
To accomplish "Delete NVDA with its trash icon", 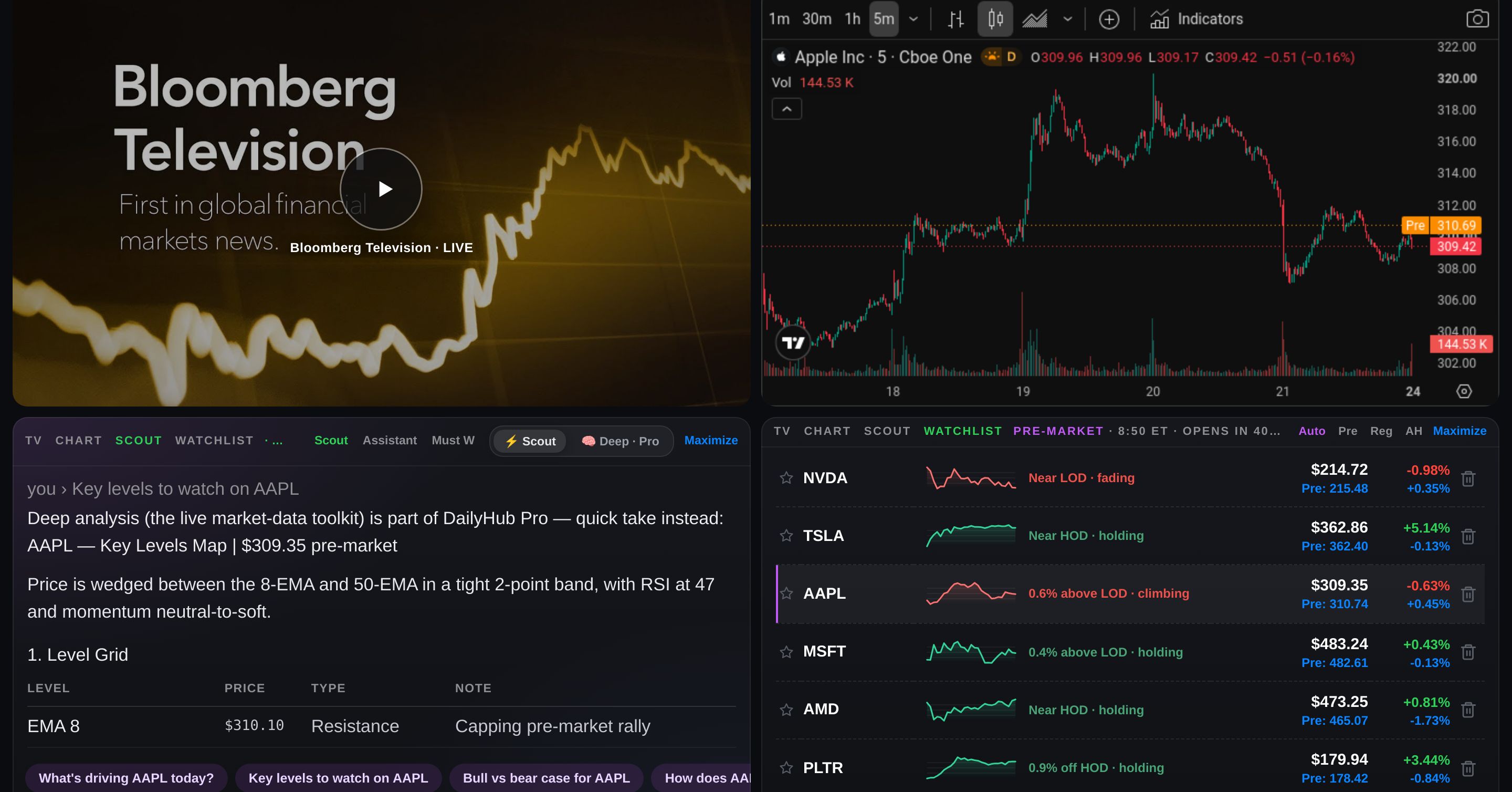I will point(1468,478).
